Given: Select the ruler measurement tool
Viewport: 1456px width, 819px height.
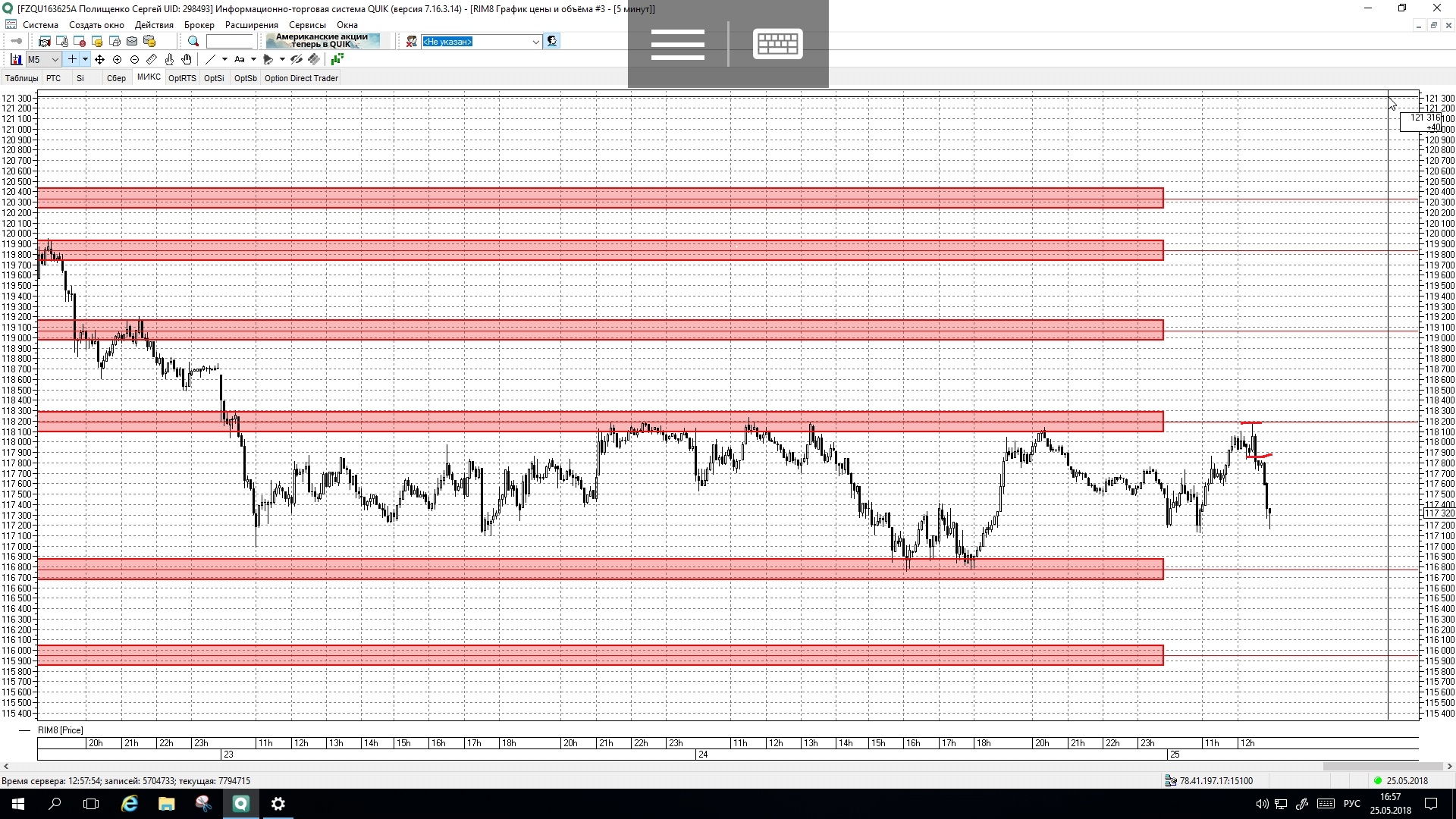Looking at the screenshot, I should [152, 59].
